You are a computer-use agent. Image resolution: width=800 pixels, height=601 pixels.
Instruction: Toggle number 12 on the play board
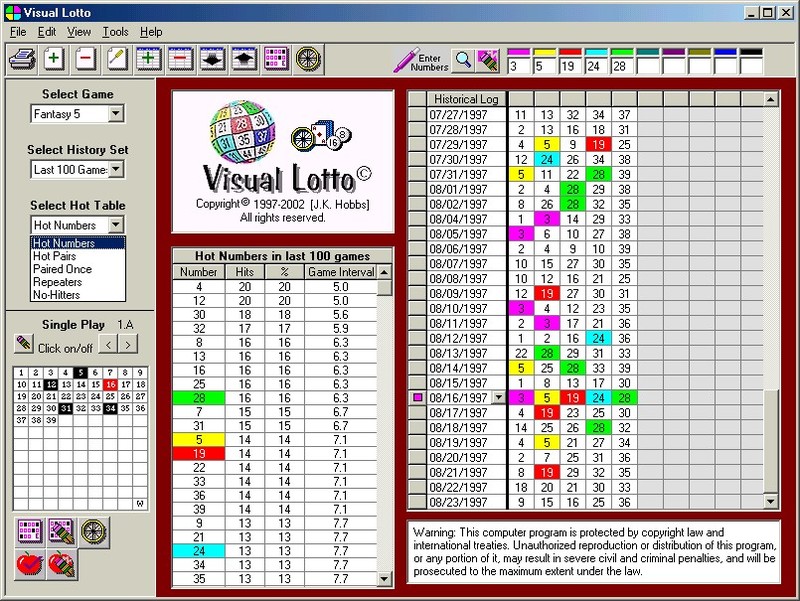[x=51, y=384]
